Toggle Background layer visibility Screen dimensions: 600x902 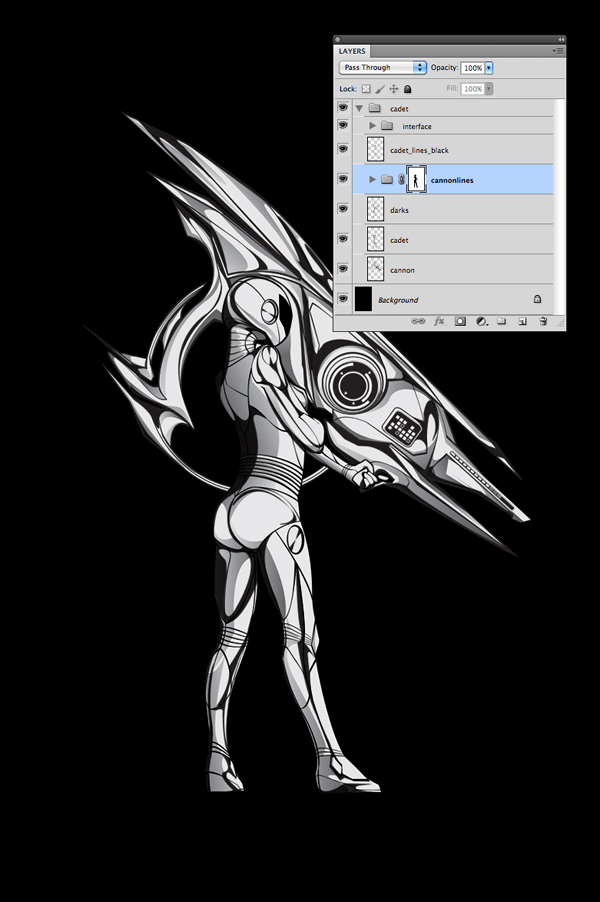point(343,299)
